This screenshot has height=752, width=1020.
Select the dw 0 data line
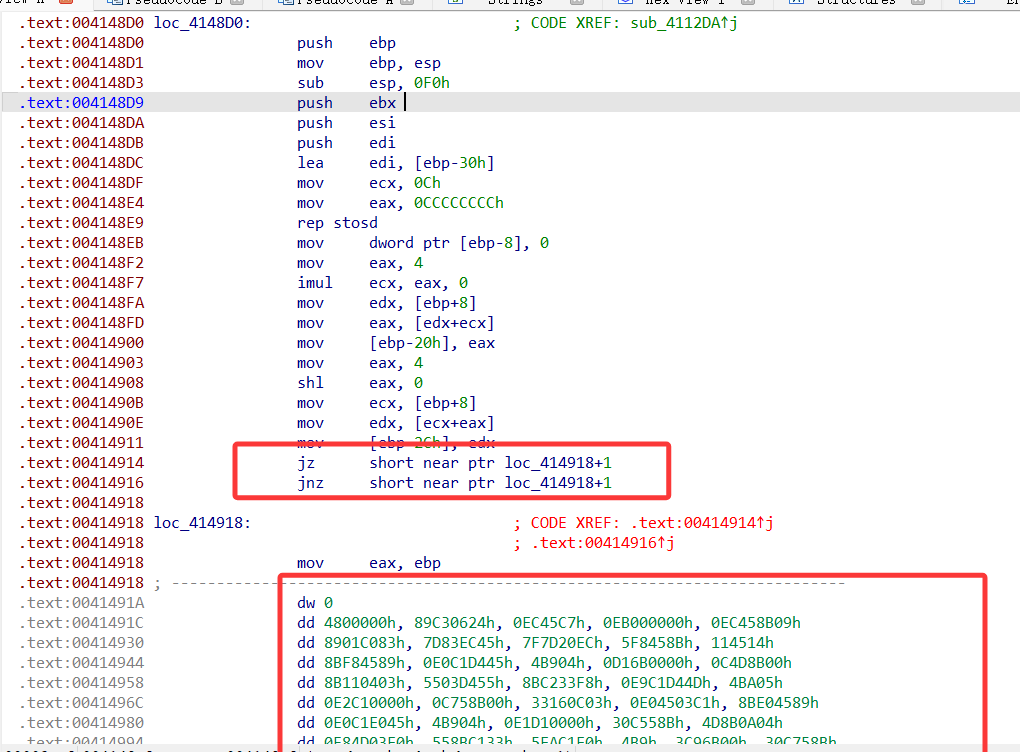[315, 604]
